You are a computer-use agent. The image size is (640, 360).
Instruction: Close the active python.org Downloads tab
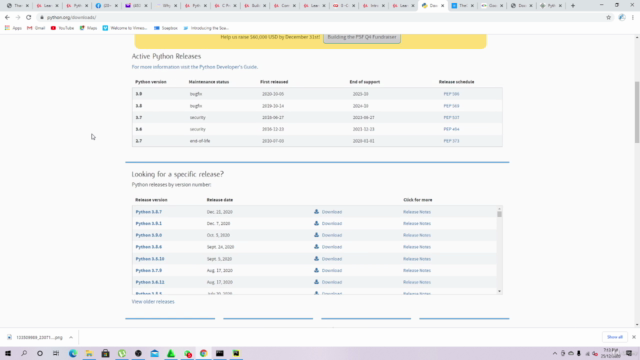pyautogui.click(x=442, y=6)
